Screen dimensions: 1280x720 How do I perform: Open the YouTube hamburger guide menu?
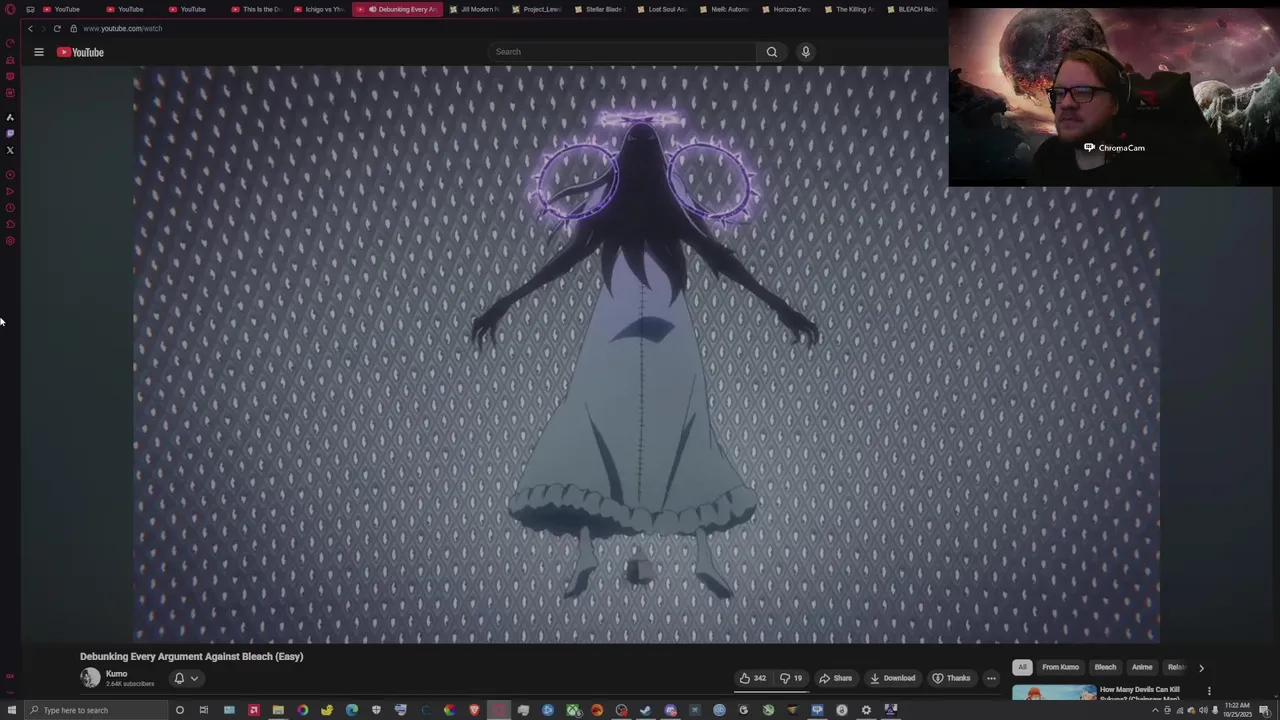(39, 52)
